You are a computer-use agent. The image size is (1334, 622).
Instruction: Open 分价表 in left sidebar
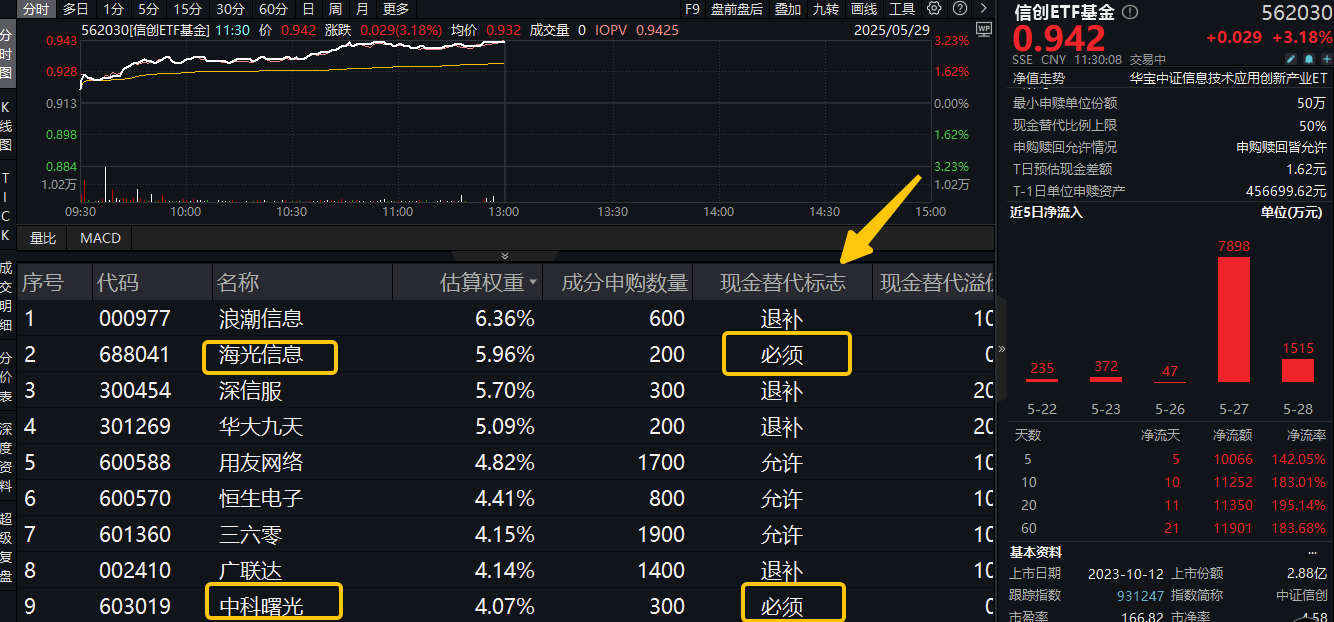[6, 376]
